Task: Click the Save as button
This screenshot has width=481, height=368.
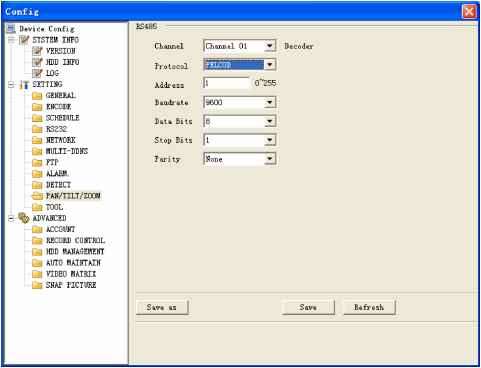Action: click(162, 307)
